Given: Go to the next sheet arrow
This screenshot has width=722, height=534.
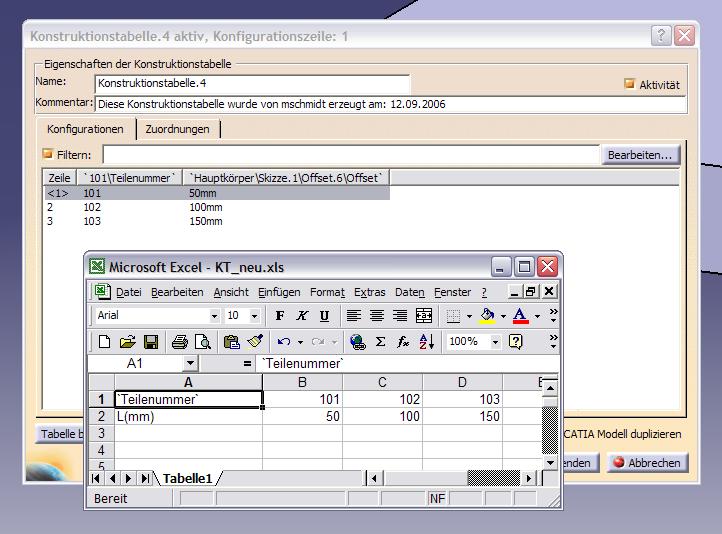Looking at the screenshot, I should tap(128, 478).
